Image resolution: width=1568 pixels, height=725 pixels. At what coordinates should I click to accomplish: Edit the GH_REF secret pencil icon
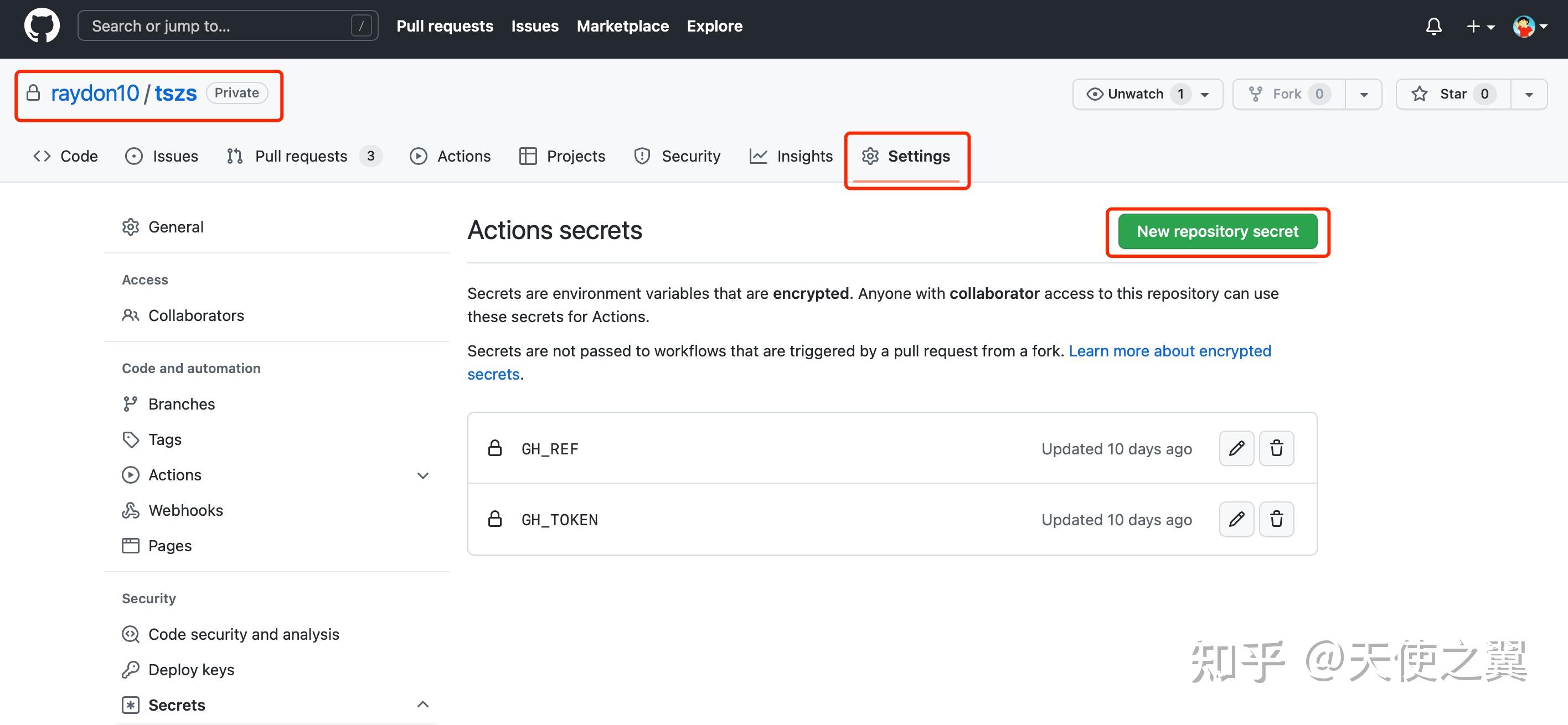(x=1236, y=448)
